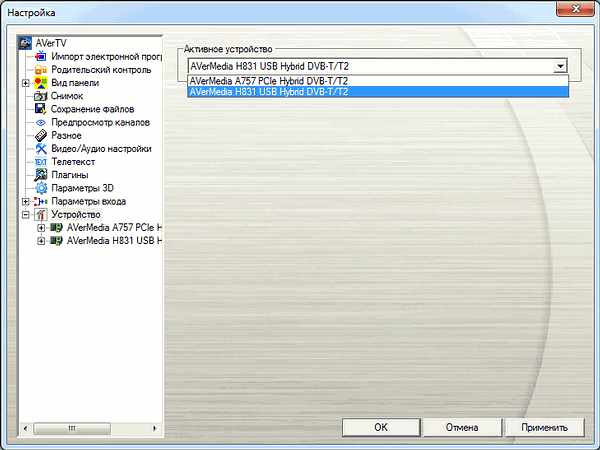600x450 pixels.
Task: Select AVerMedia H831 USB tree label
Action: (114, 241)
